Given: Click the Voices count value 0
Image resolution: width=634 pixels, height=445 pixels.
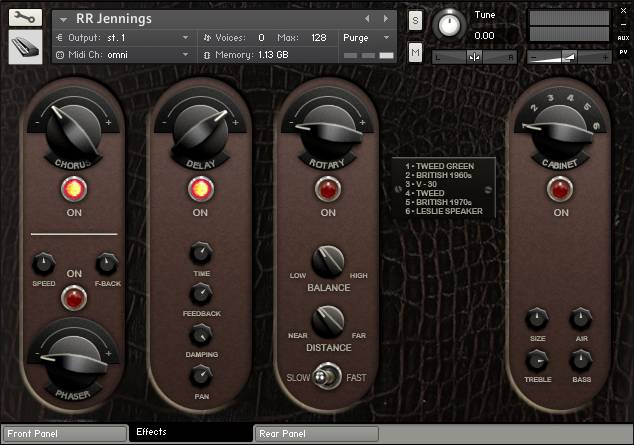Looking at the screenshot, I should tap(261, 38).
